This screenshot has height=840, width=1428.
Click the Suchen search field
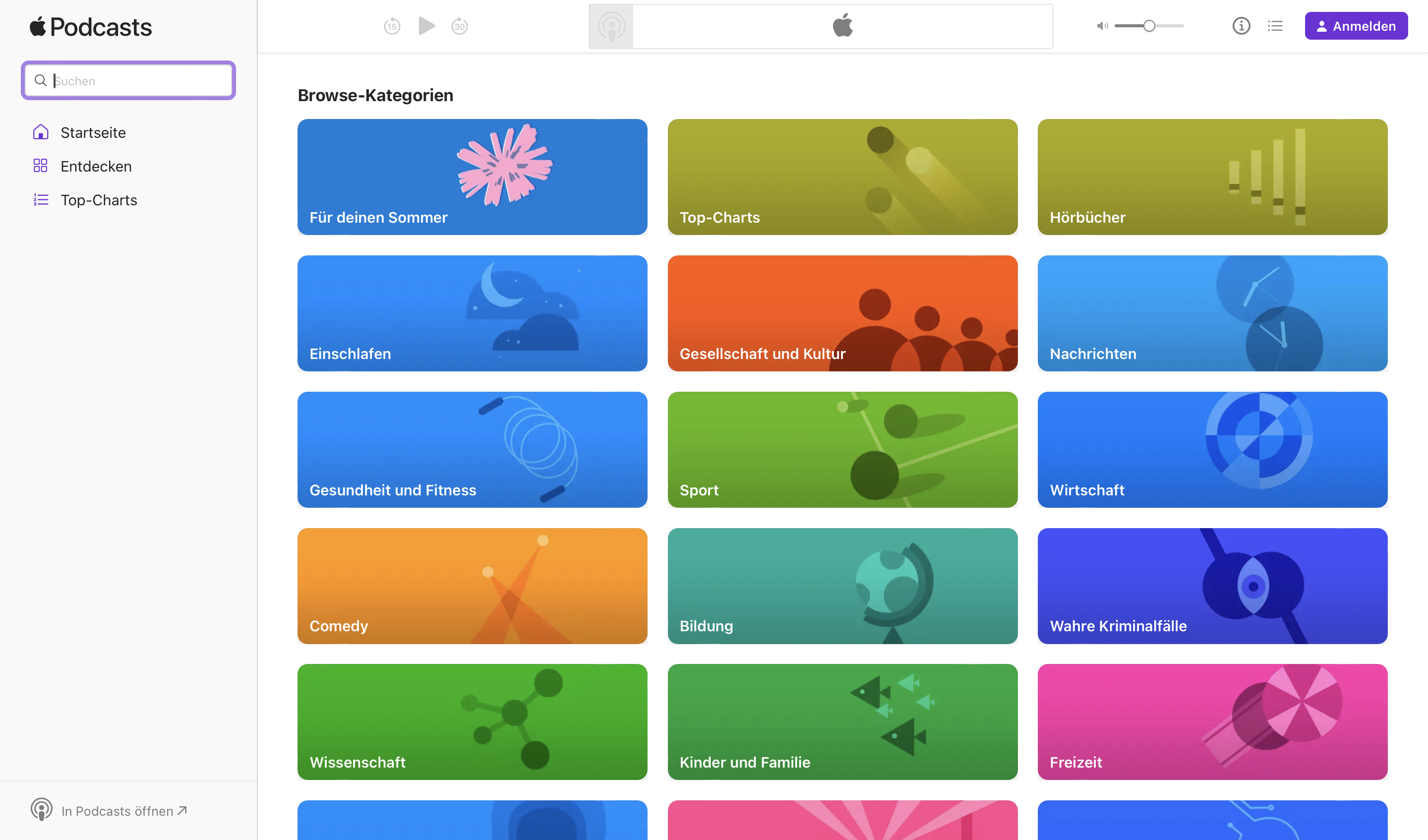[128, 80]
